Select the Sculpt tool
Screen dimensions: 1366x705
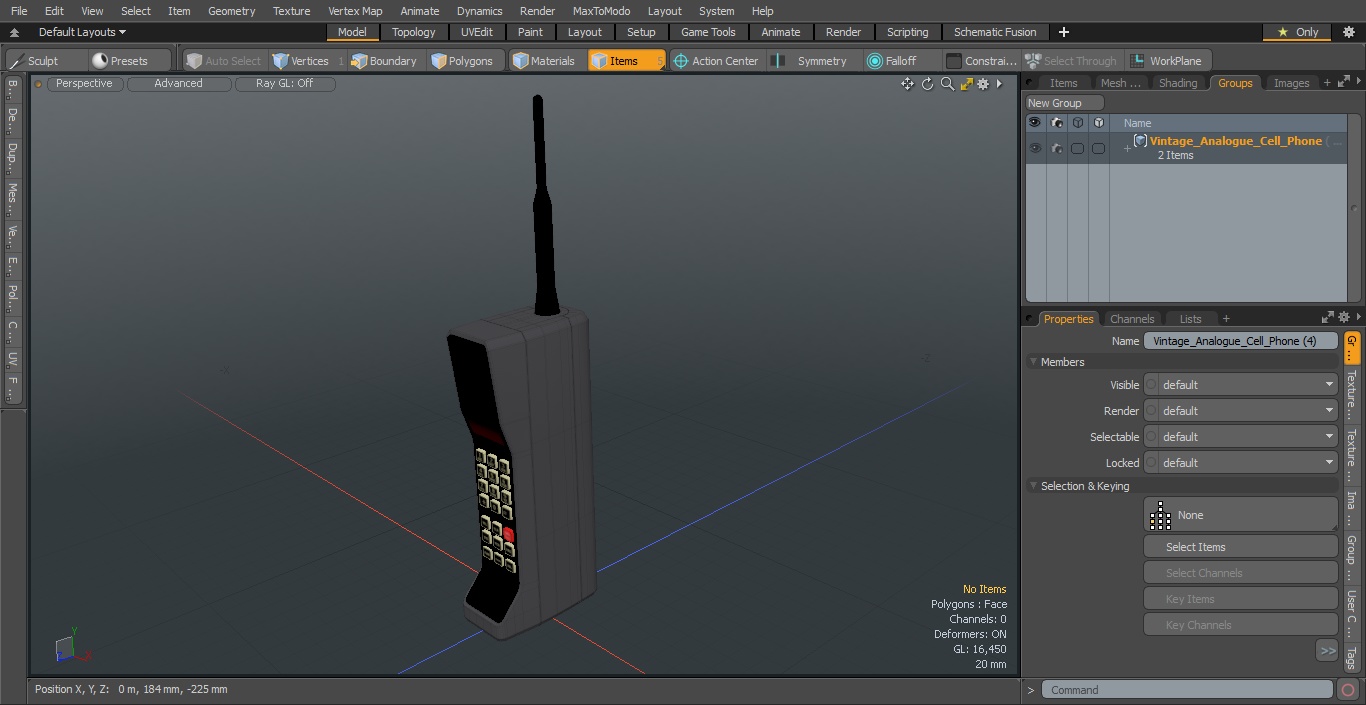[36, 61]
